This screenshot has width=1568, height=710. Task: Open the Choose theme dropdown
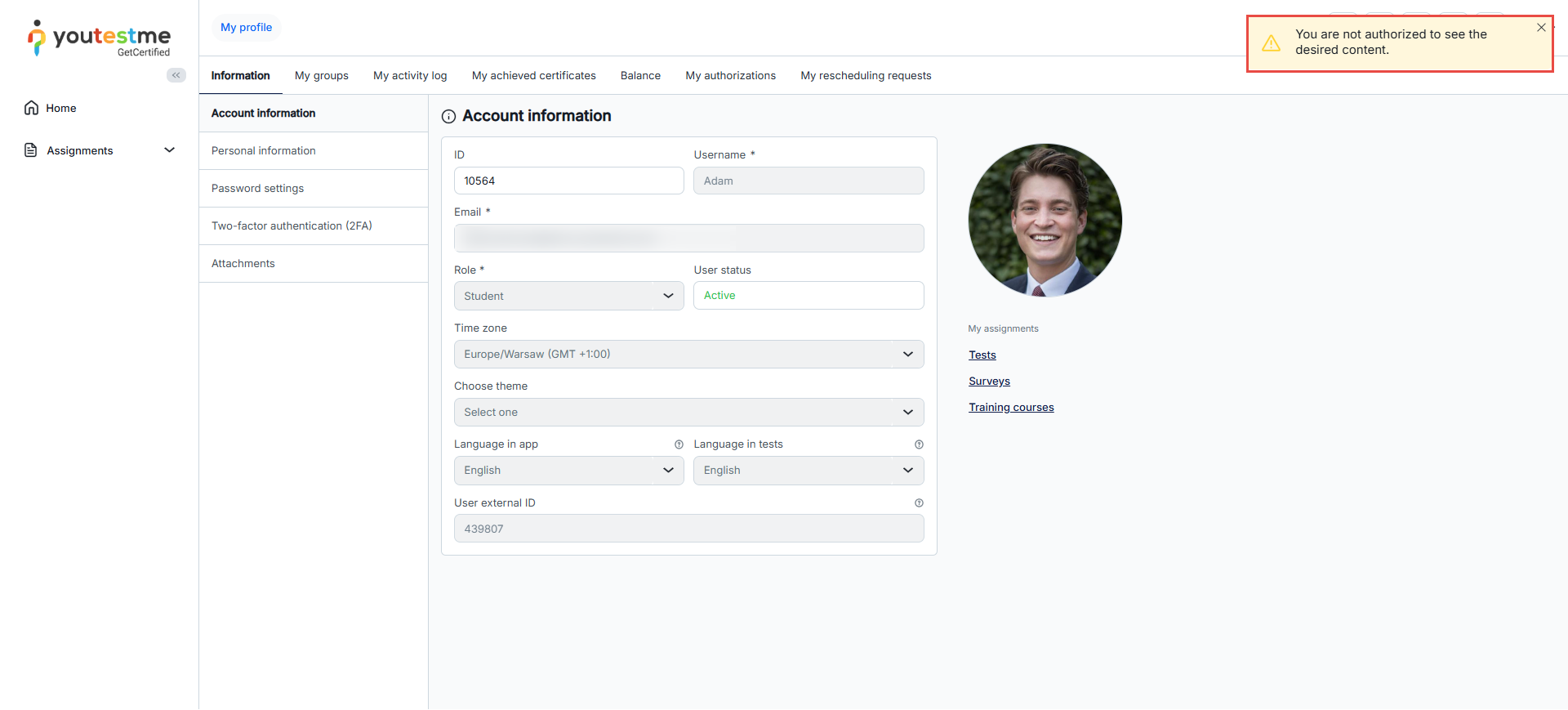pos(688,413)
